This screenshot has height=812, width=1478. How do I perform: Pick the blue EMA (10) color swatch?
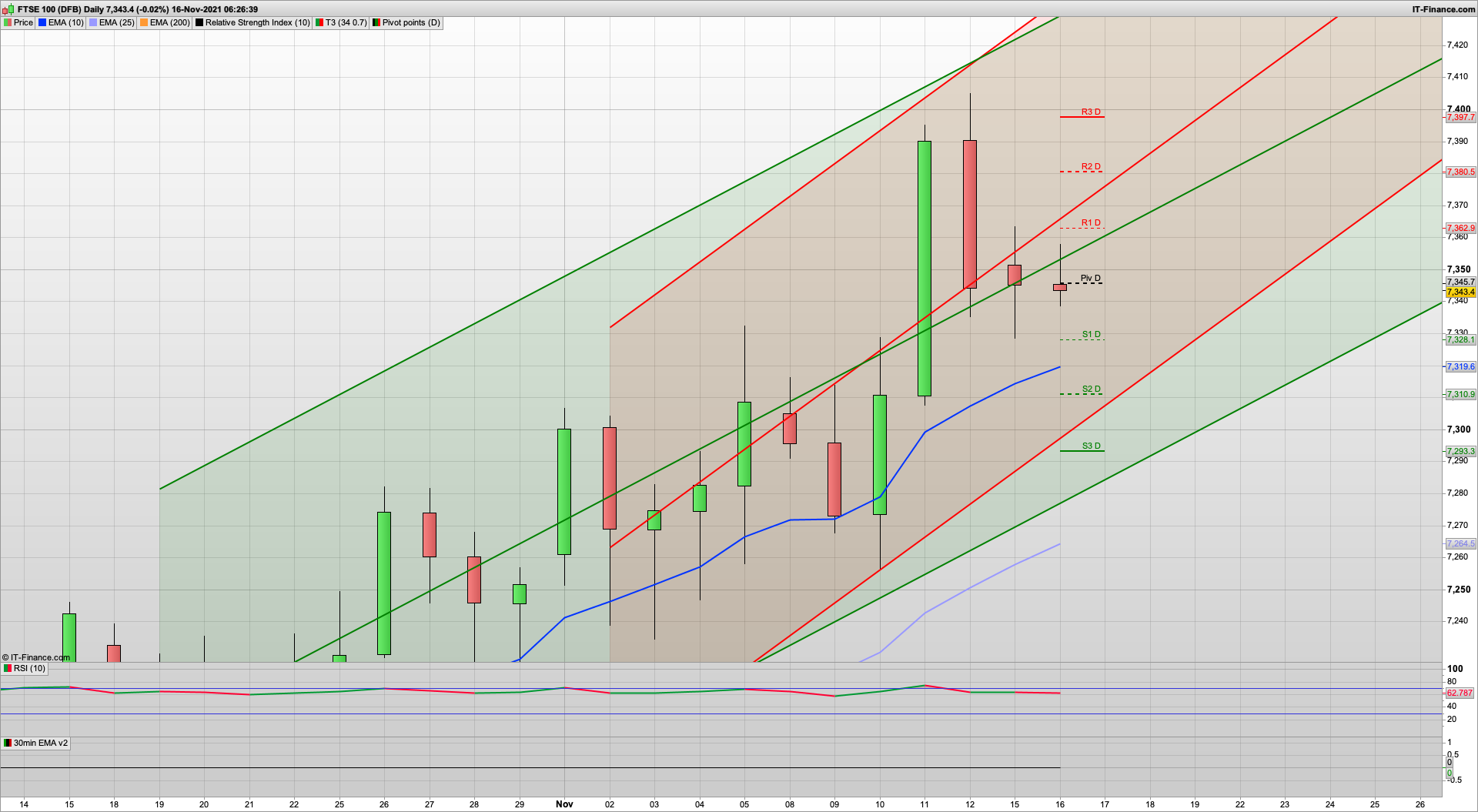pyautogui.click(x=42, y=22)
